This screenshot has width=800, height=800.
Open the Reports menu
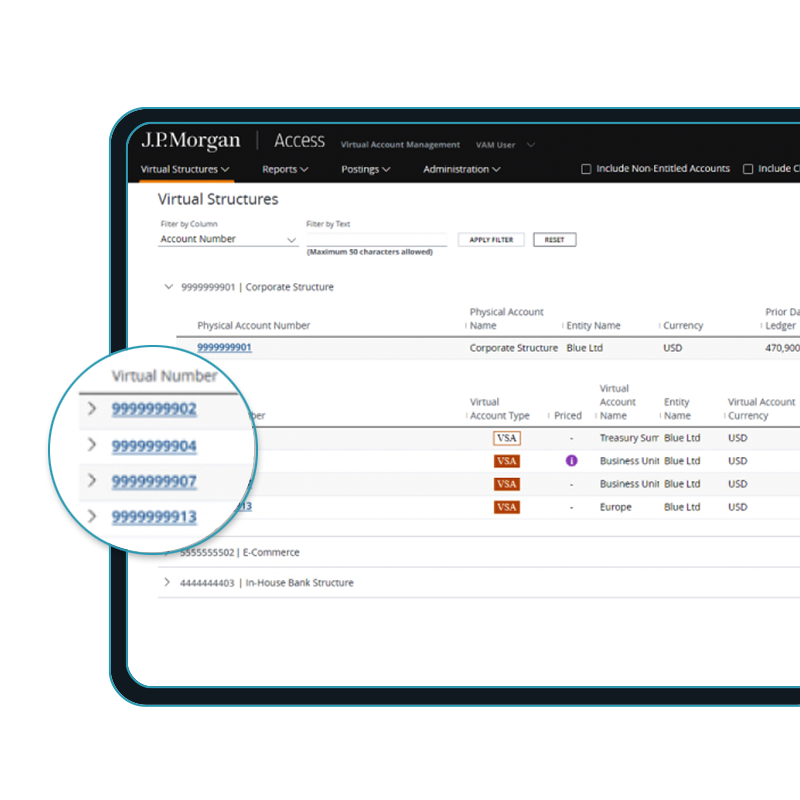[x=285, y=169]
